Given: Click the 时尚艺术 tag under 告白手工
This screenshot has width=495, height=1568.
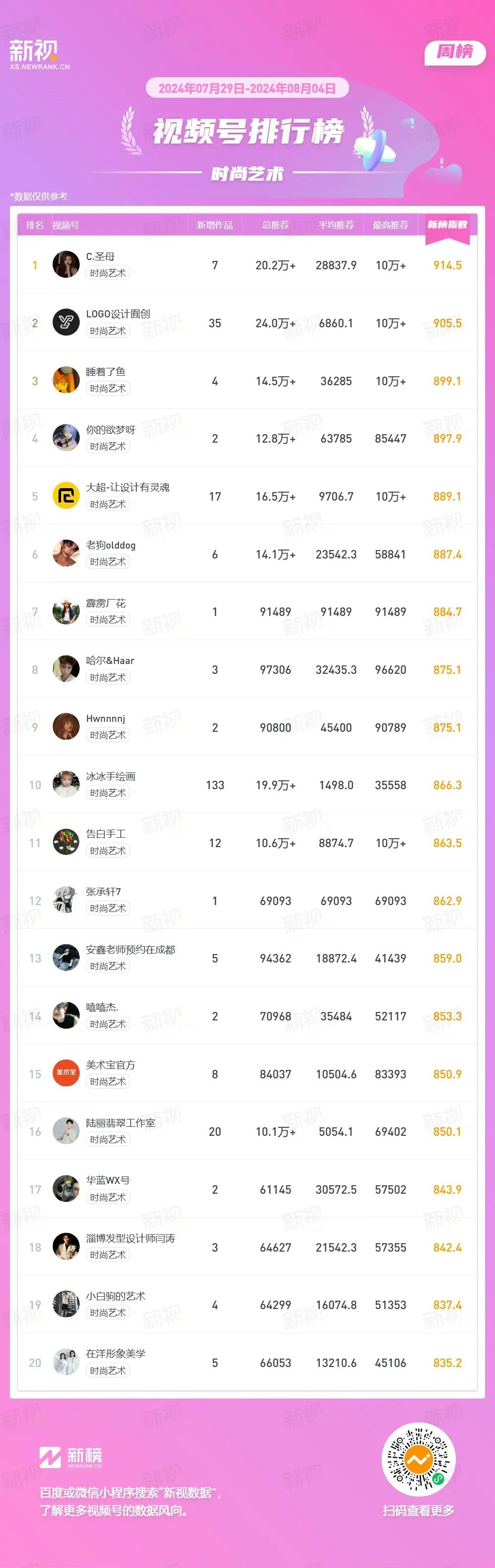Looking at the screenshot, I should tap(108, 851).
